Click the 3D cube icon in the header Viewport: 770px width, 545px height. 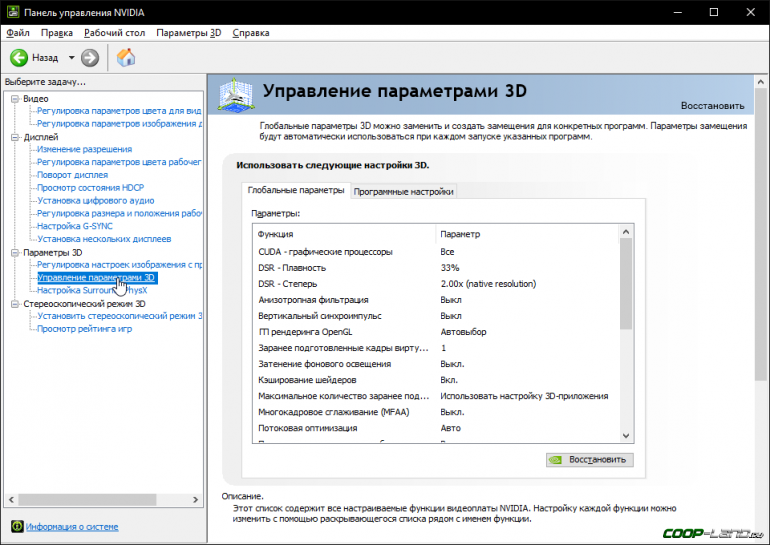[236, 94]
